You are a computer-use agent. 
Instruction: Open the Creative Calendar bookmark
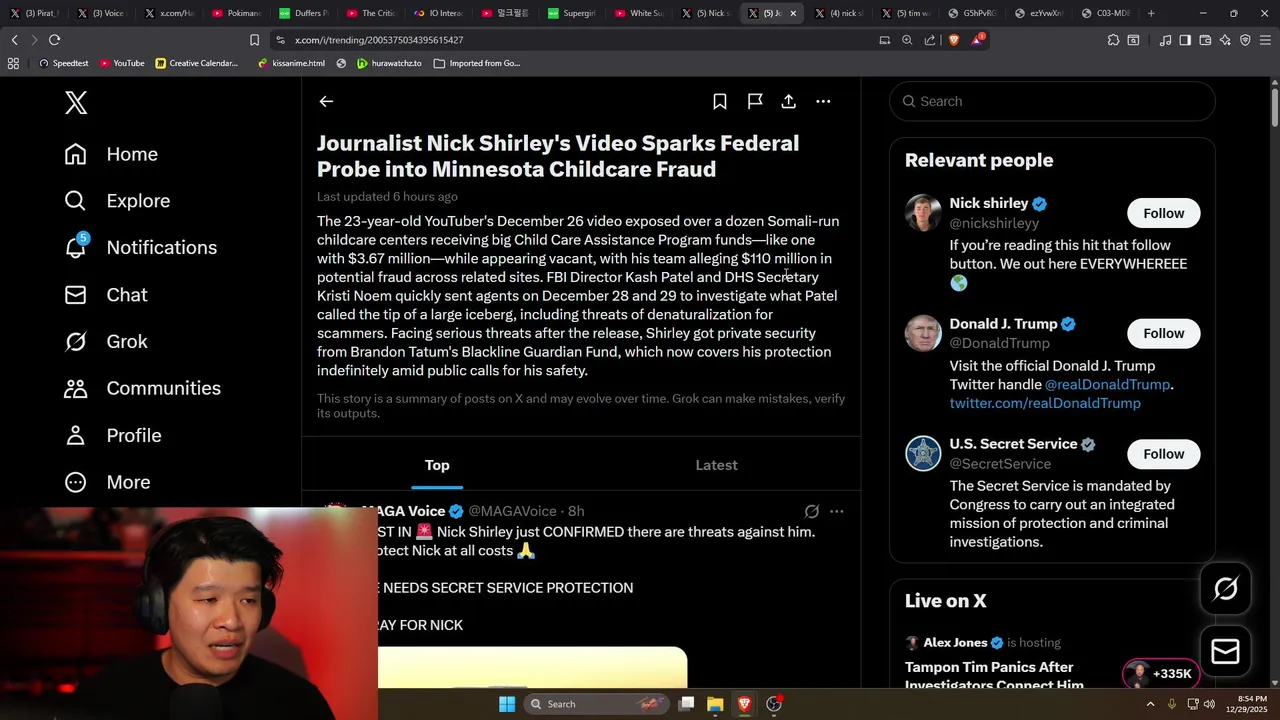pyautogui.click(x=197, y=63)
